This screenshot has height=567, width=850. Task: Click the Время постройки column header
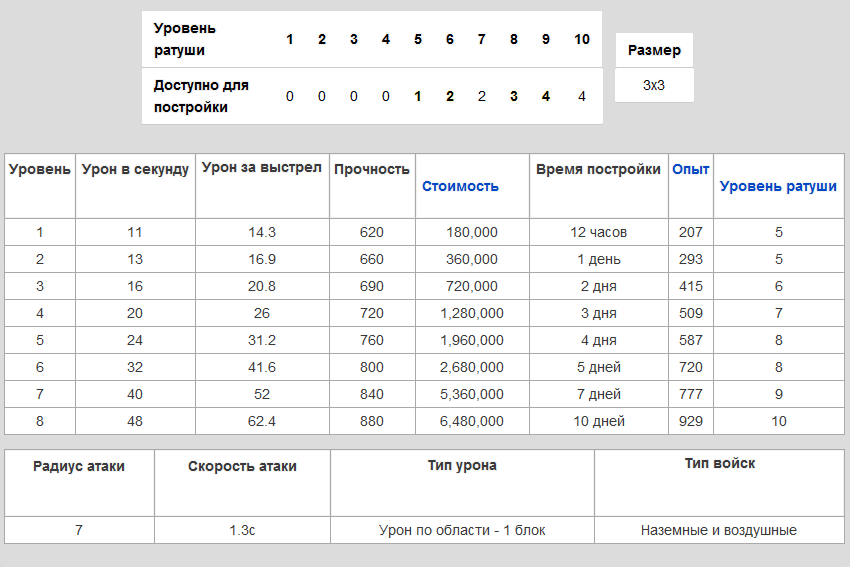[x=598, y=170]
